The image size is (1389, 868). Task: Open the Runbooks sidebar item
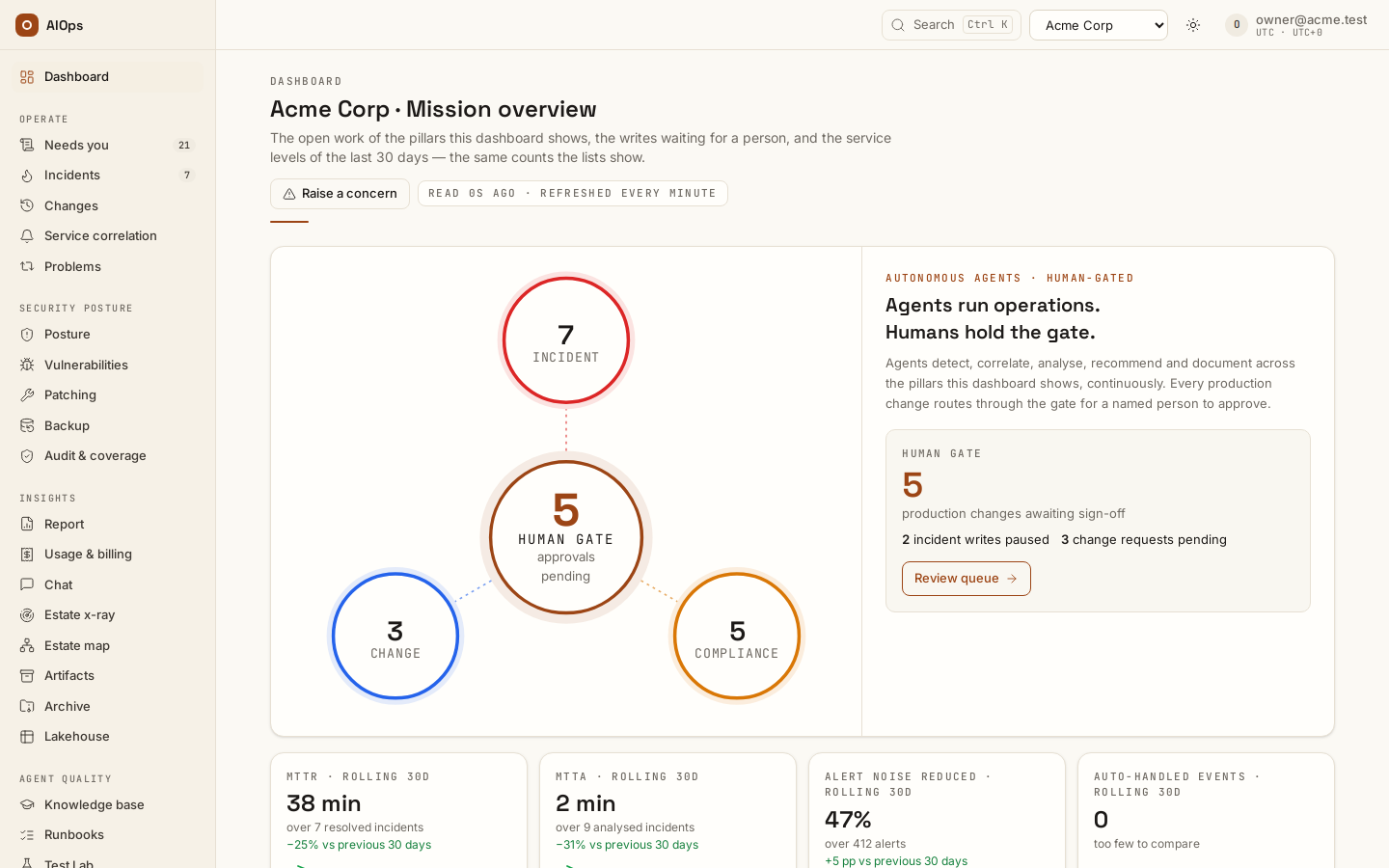pos(107,835)
